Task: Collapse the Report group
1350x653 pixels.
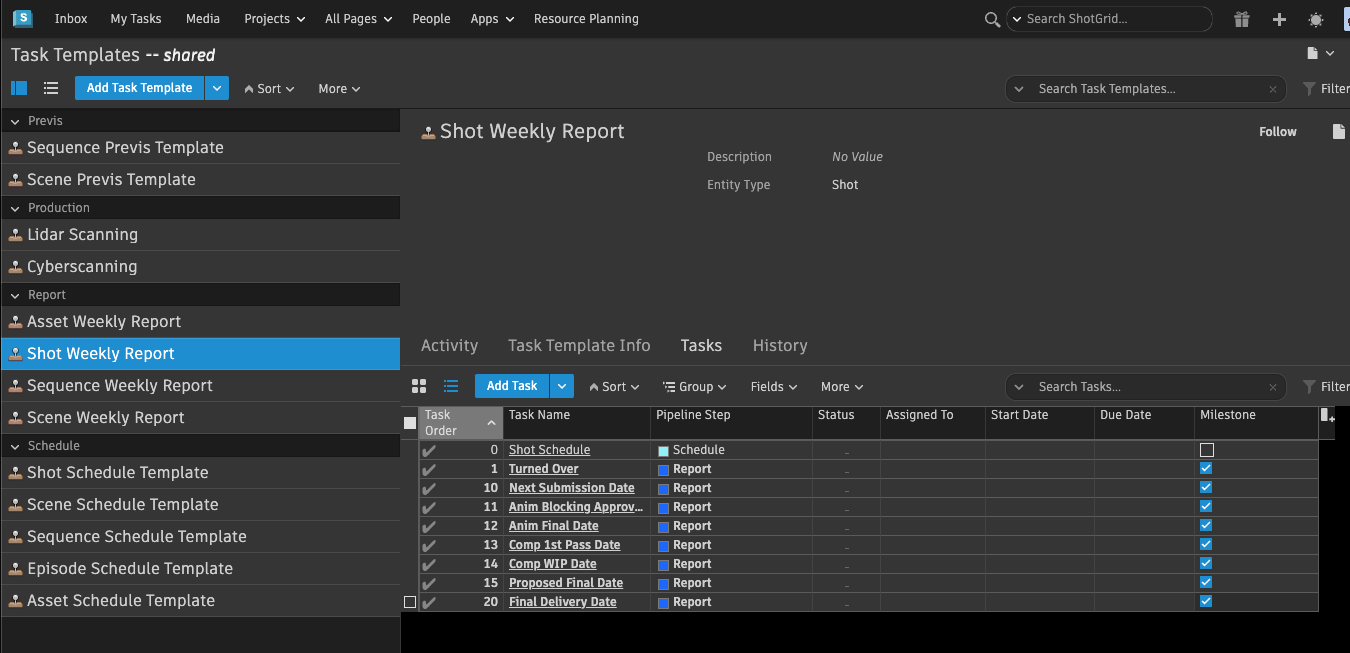Action: [x=15, y=296]
